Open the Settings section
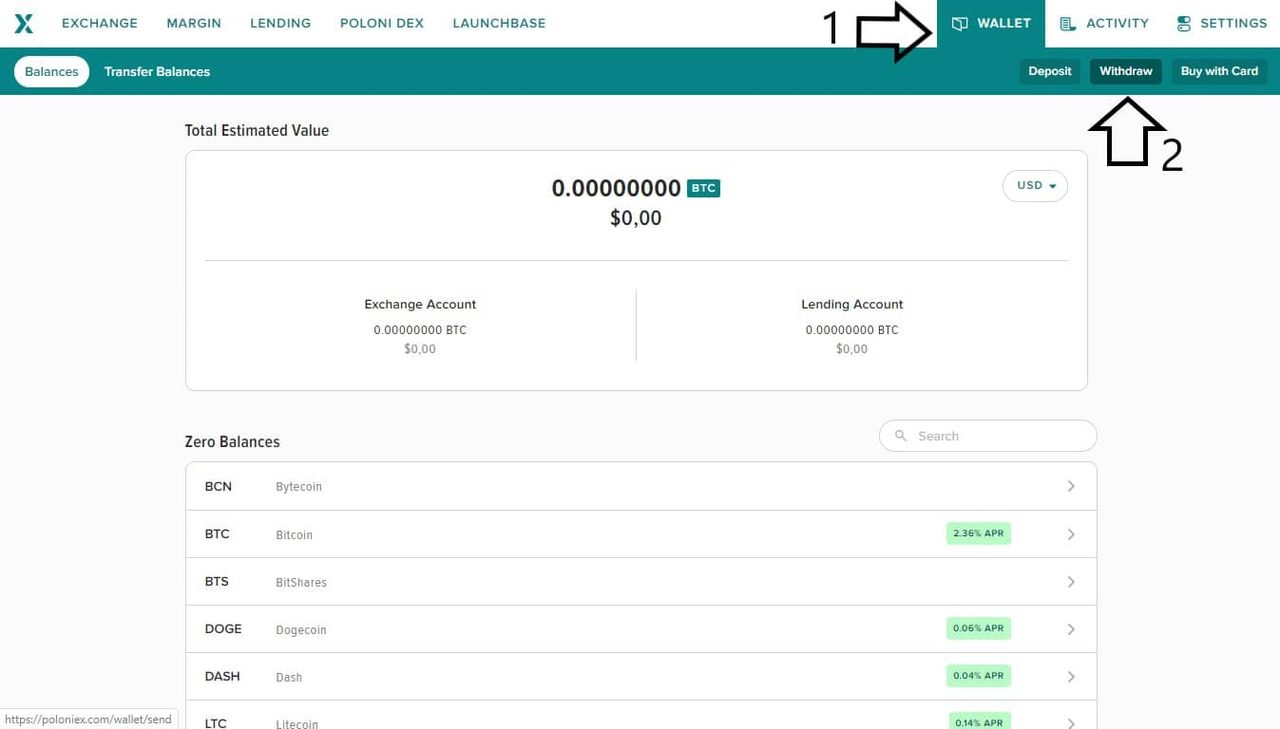 1222,23
